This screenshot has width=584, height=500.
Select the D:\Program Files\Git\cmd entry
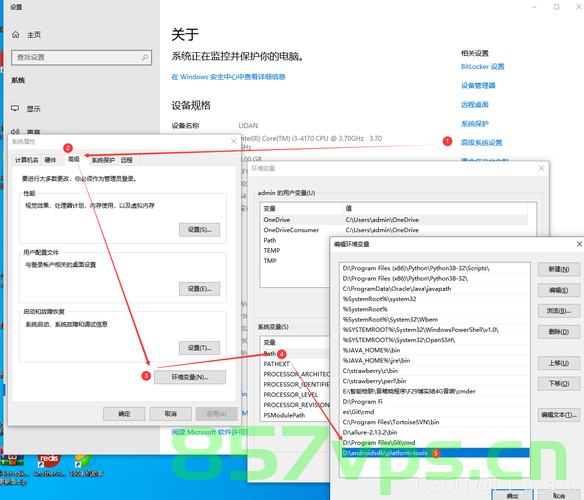(x=435, y=443)
